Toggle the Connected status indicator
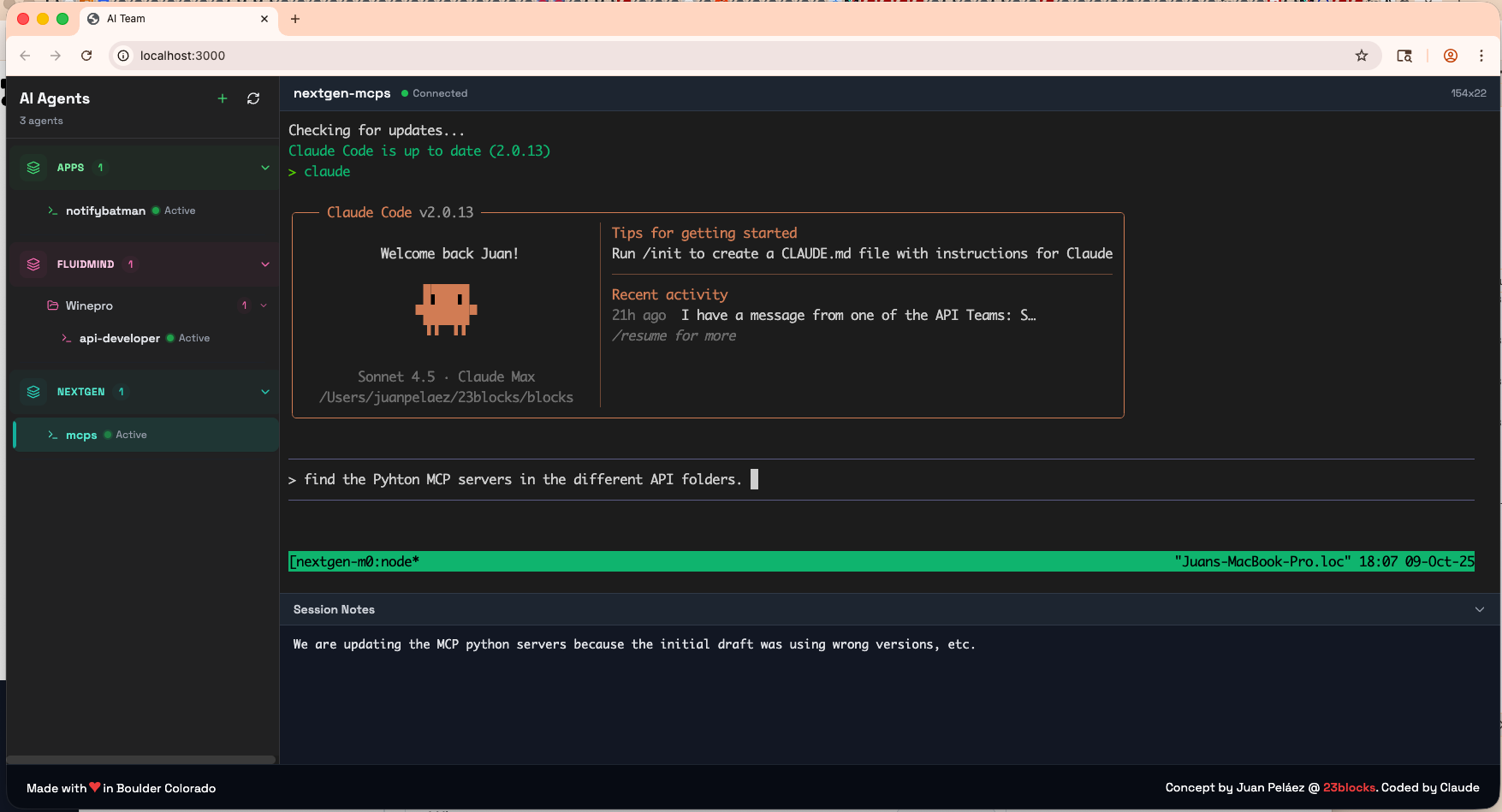The width and height of the screenshot is (1502, 812). [x=406, y=93]
